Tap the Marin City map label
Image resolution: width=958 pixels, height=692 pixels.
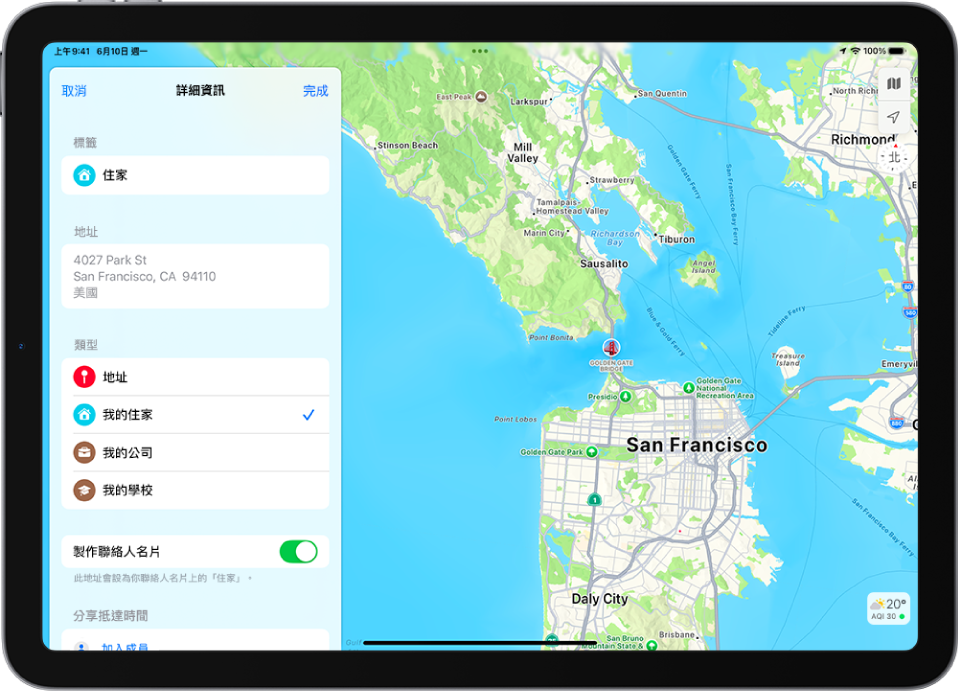coord(544,233)
